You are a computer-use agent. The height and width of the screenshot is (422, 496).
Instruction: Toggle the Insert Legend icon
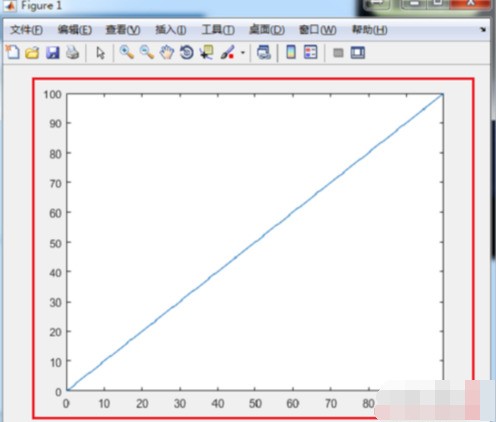click(x=311, y=52)
